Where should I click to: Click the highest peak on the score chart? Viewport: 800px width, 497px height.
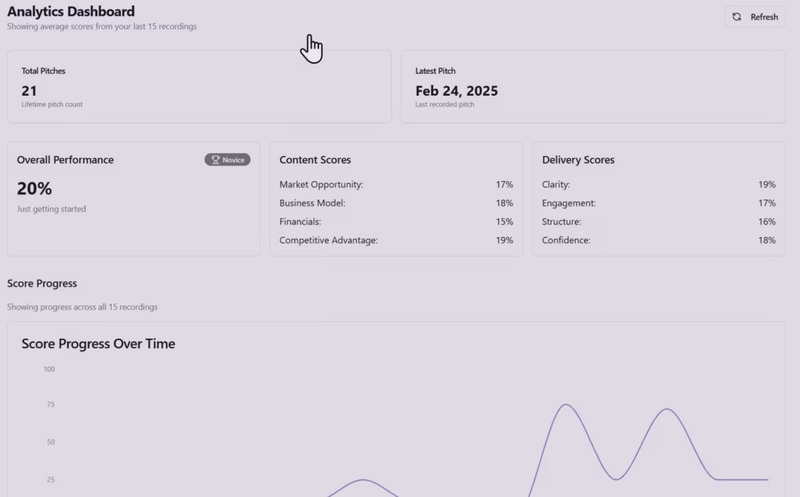pos(566,405)
